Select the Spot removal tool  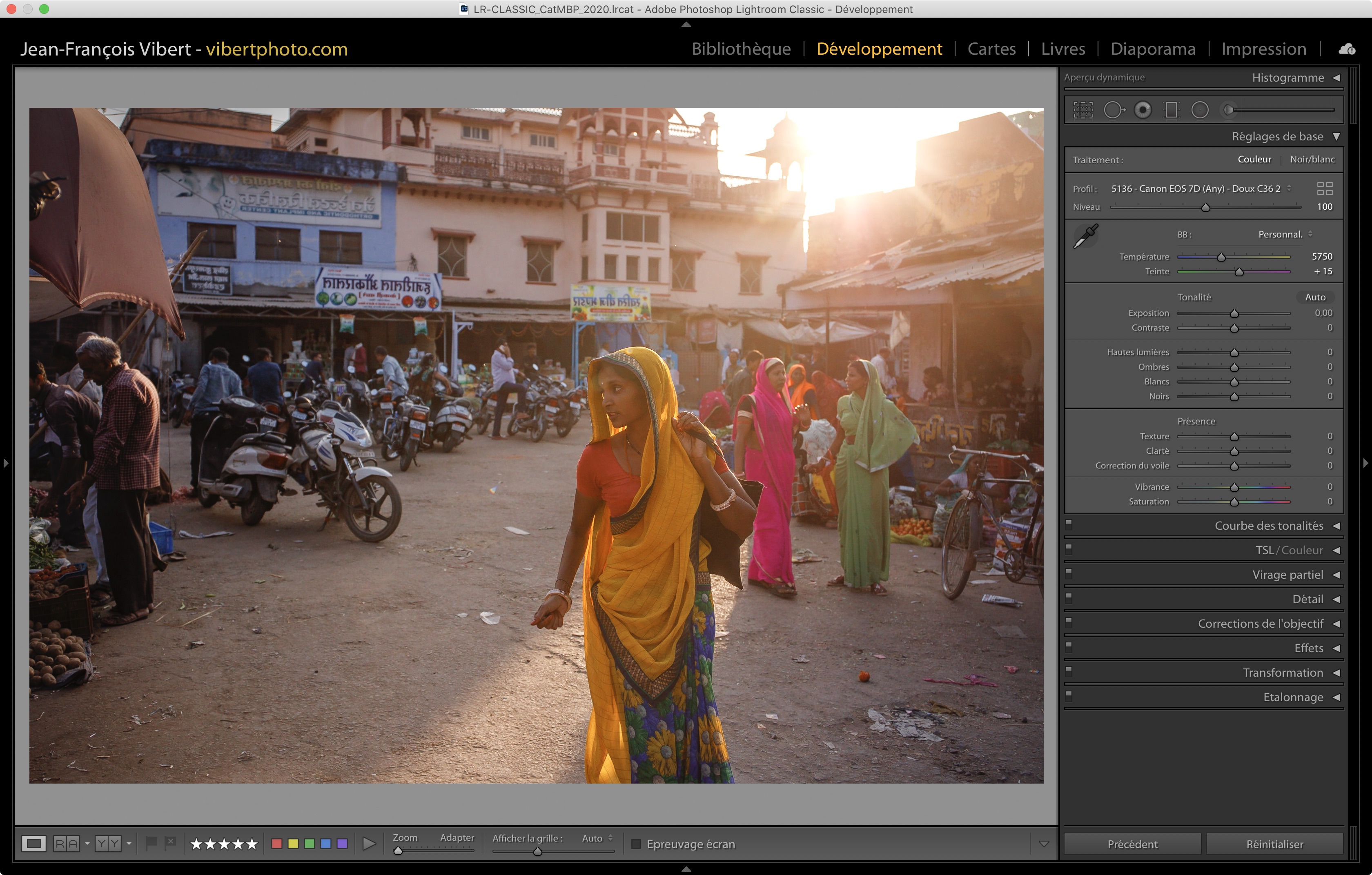1114,110
